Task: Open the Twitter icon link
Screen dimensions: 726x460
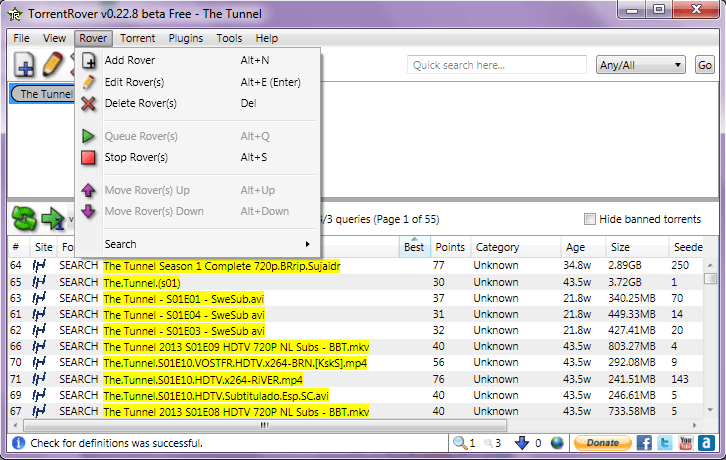Action: click(x=665, y=443)
